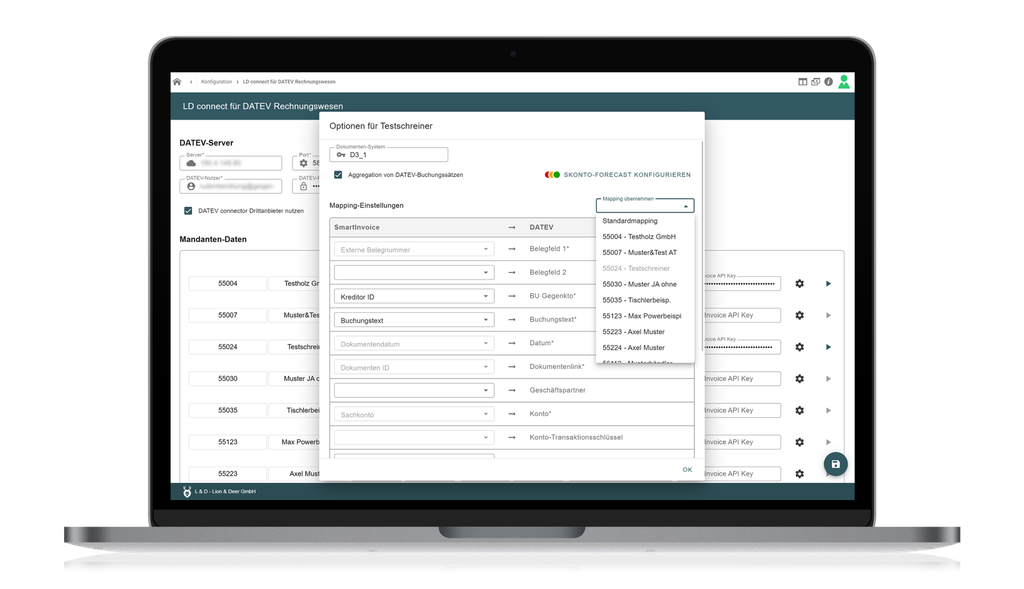Open settings gear for client 55024
The height and width of the screenshot is (589, 1024).
pos(799,347)
